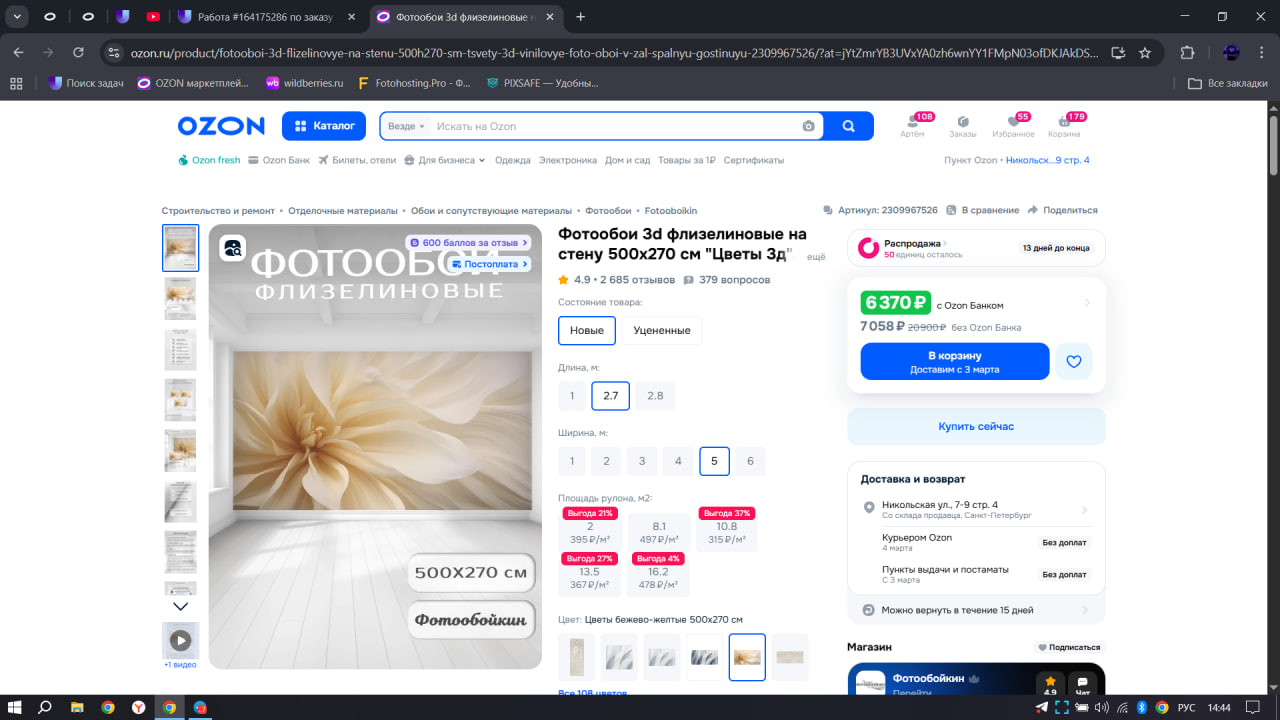
Task: Copy the Артикул 2309967526 number
Action: (880, 210)
